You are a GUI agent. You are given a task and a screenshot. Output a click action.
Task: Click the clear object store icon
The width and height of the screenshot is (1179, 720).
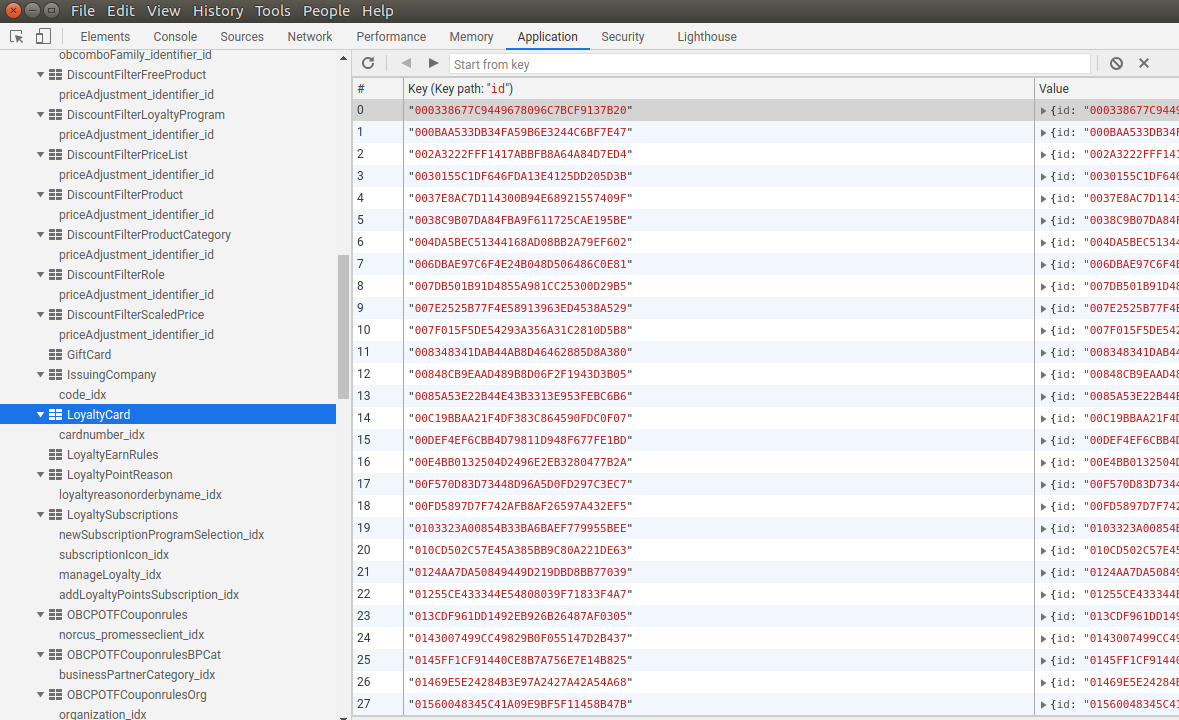click(1116, 64)
